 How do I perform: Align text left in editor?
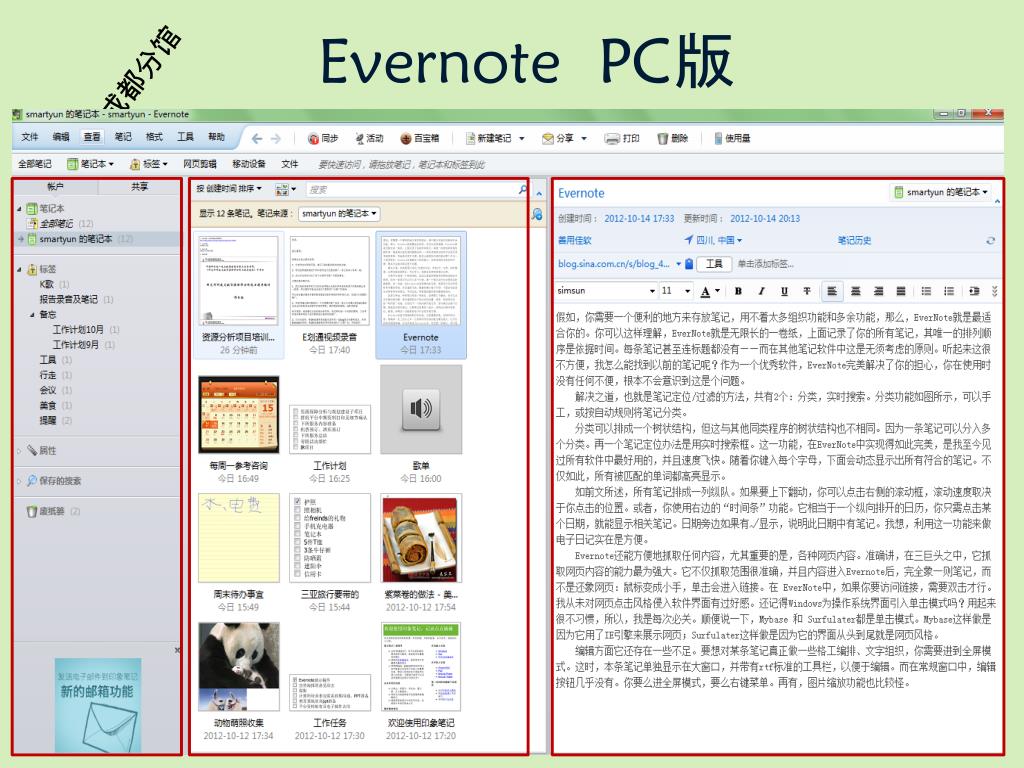coord(832,291)
